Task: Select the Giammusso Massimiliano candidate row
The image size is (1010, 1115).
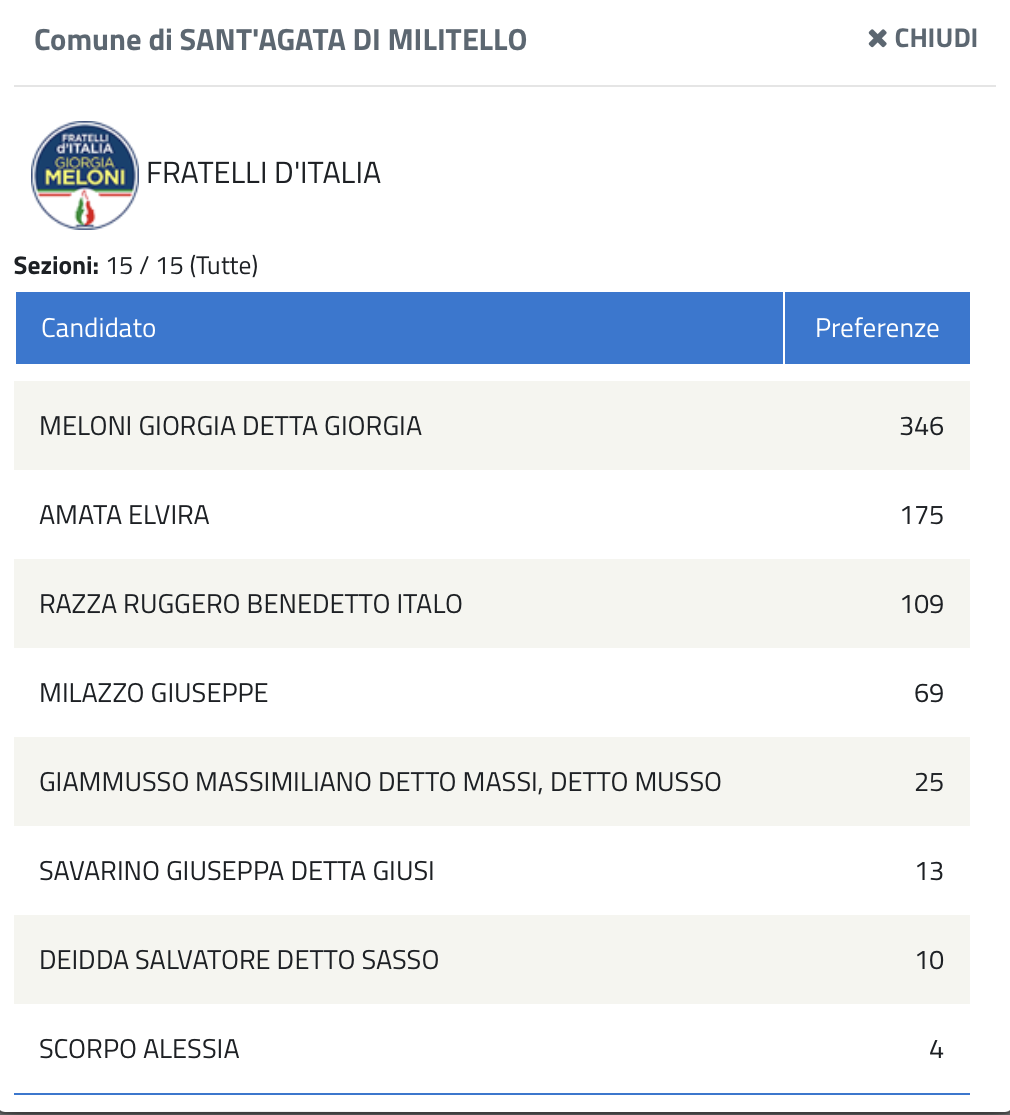Action: click(380, 782)
